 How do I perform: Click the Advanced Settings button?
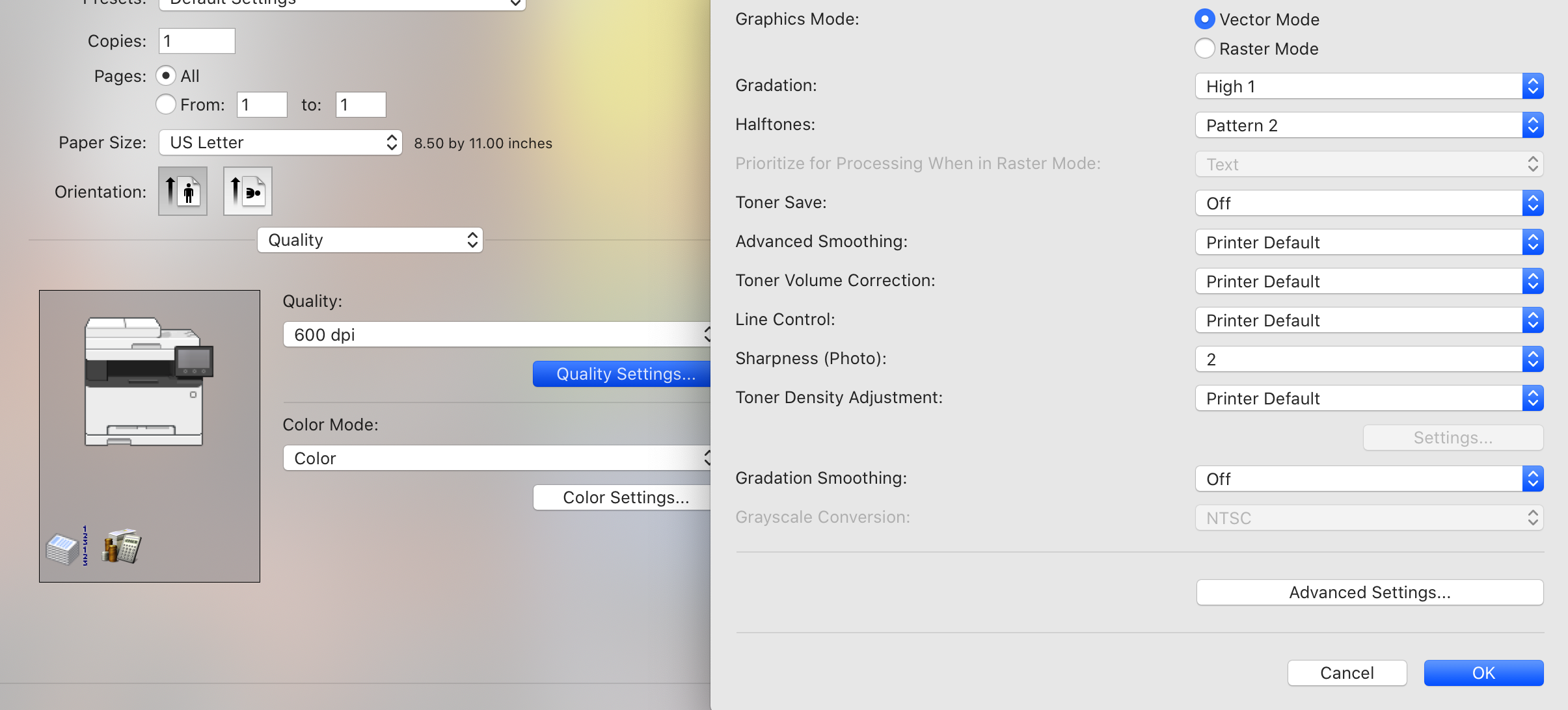pyautogui.click(x=1370, y=592)
